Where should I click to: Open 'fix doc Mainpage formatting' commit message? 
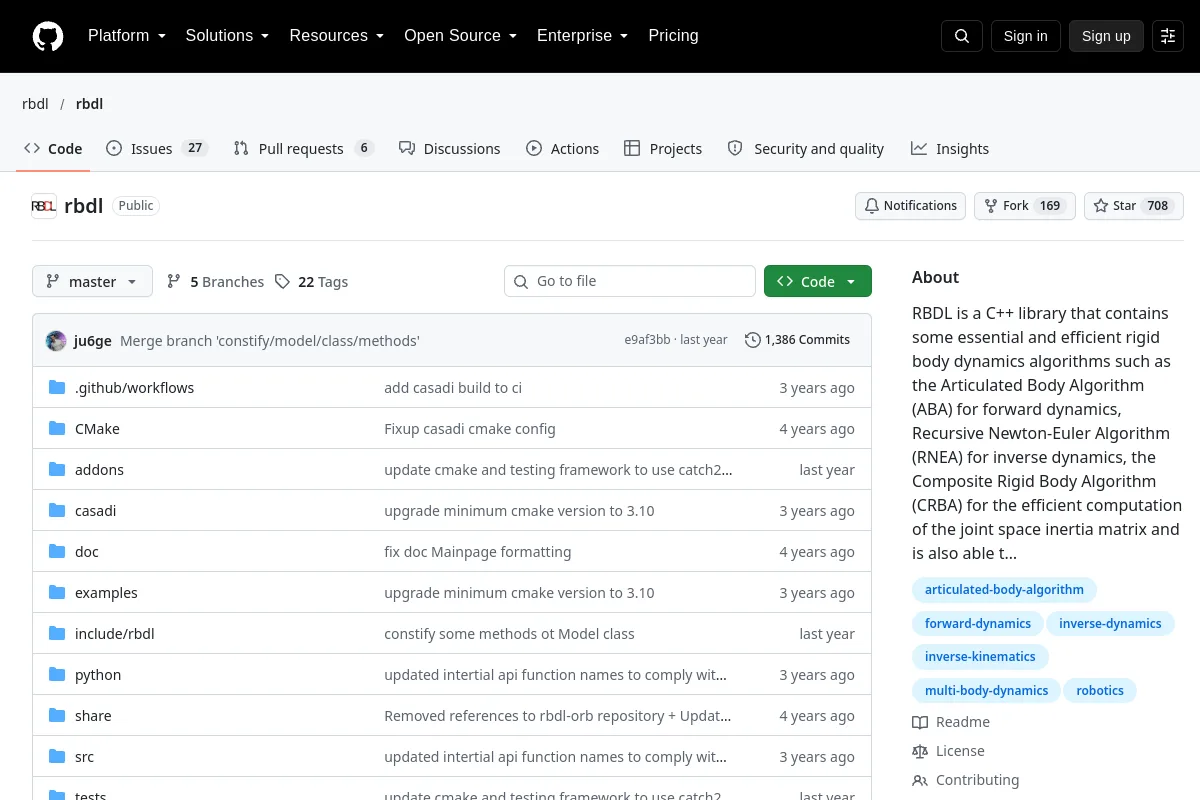pyautogui.click(x=478, y=552)
